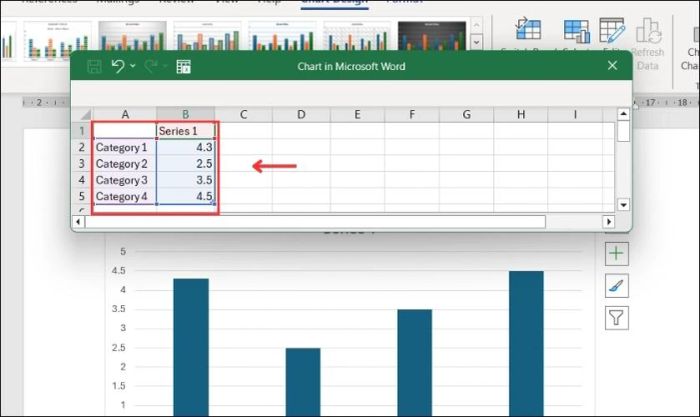Select row 3 header
The width and height of the screenshot is (700, 417).
[82, 164]
